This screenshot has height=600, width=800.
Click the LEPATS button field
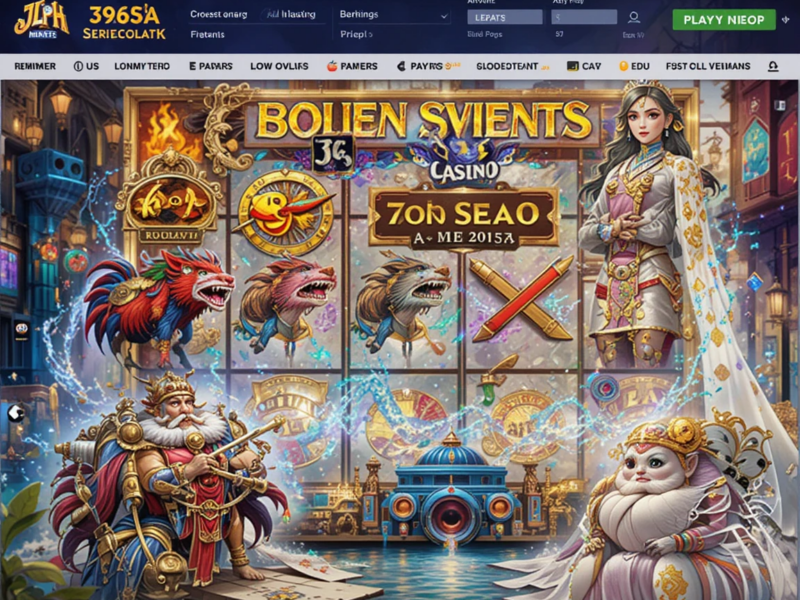pyautogui.click(x=505, y=17)
